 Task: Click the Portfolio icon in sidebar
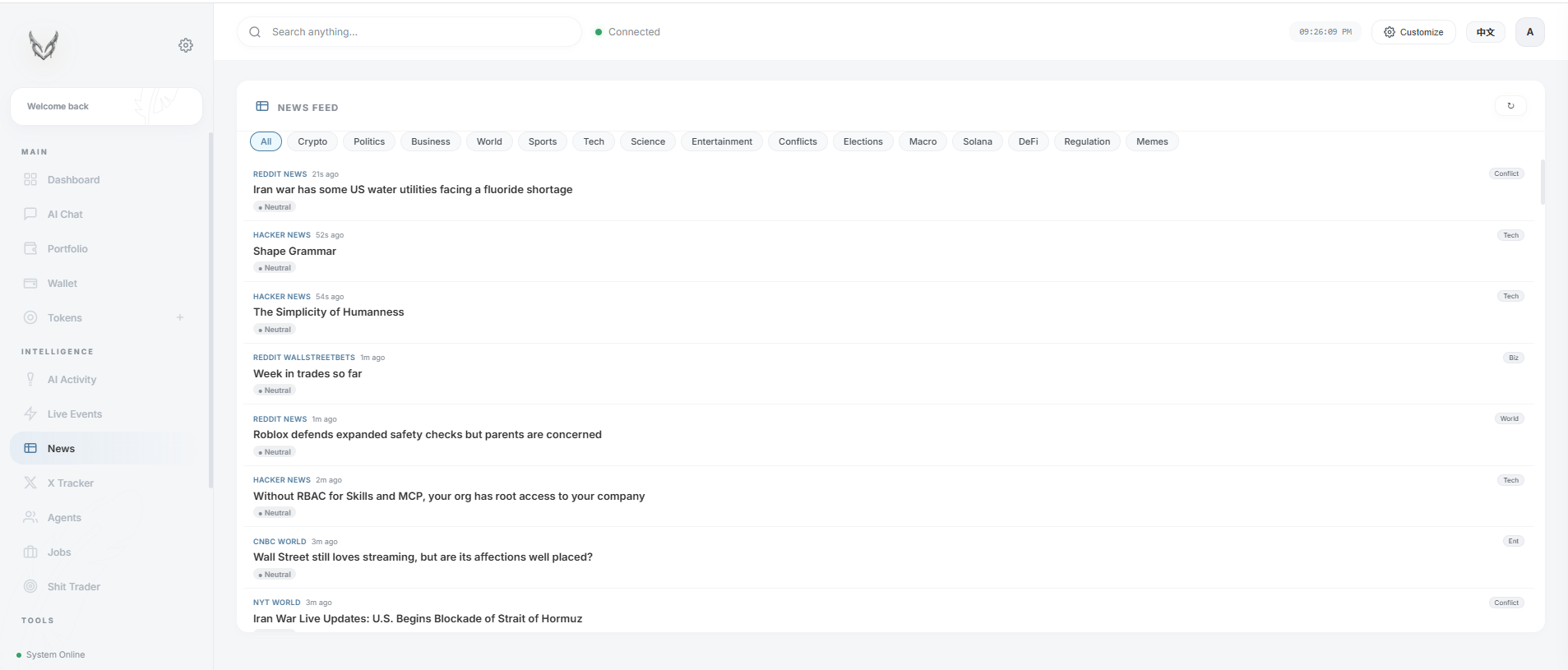pos(30,248)
